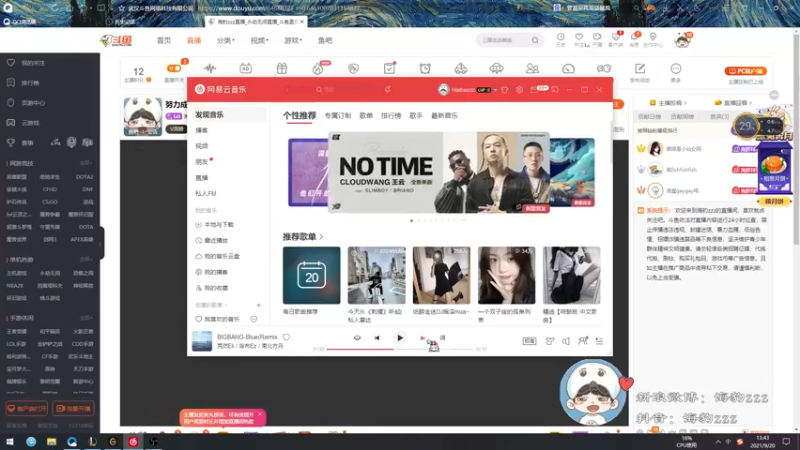Open the 一个双子座的孤单列表 playlist cover
Viewport: 800px width, 450px height.
[507, 276]
